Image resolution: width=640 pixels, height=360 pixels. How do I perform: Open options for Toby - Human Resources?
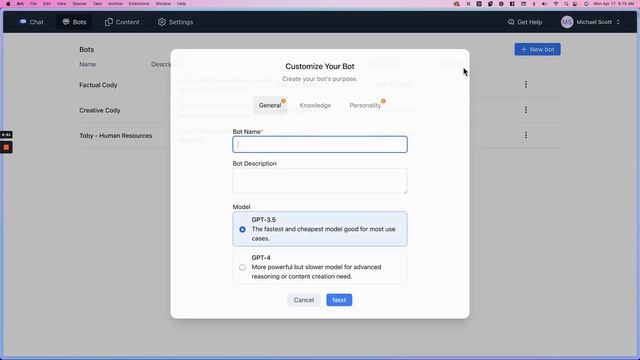click(526, 135)
